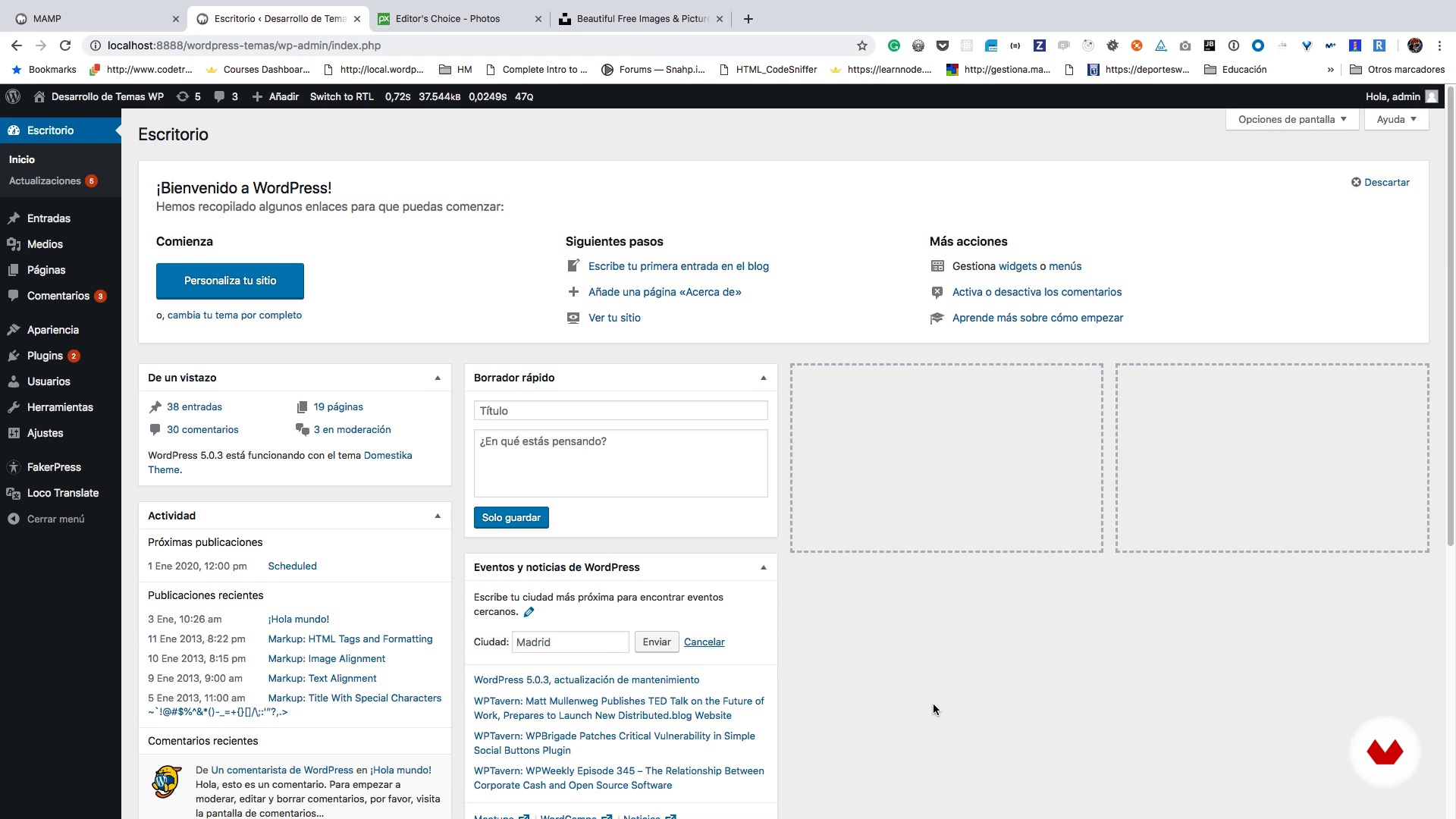The height and width of the screenshot is (819, 1456).
Task: Open the Añadir new content menu
Action: tap(275, 96)
